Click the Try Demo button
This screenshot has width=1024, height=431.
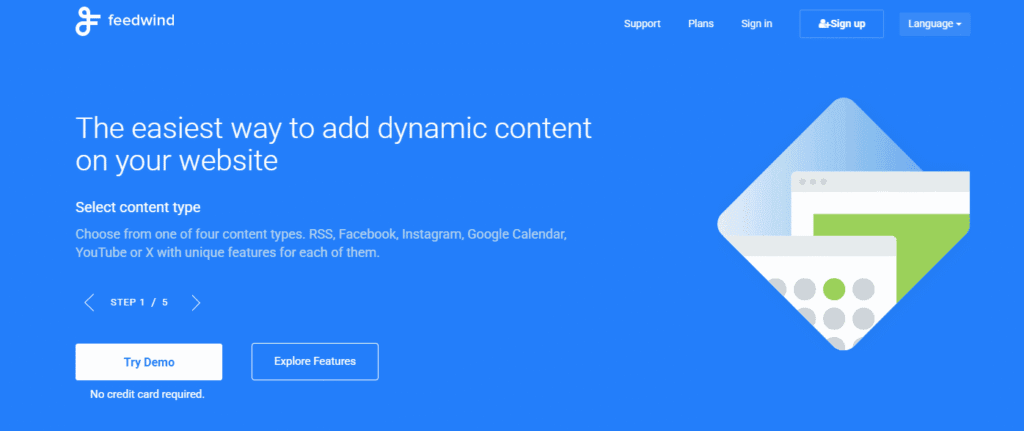(149, 362)
